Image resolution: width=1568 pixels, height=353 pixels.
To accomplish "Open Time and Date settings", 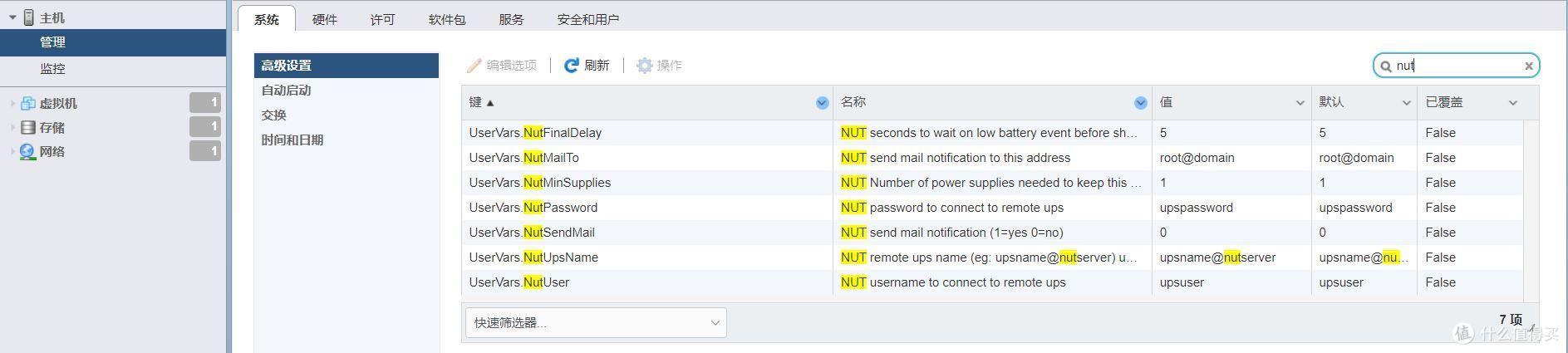I will pos(292,140).
